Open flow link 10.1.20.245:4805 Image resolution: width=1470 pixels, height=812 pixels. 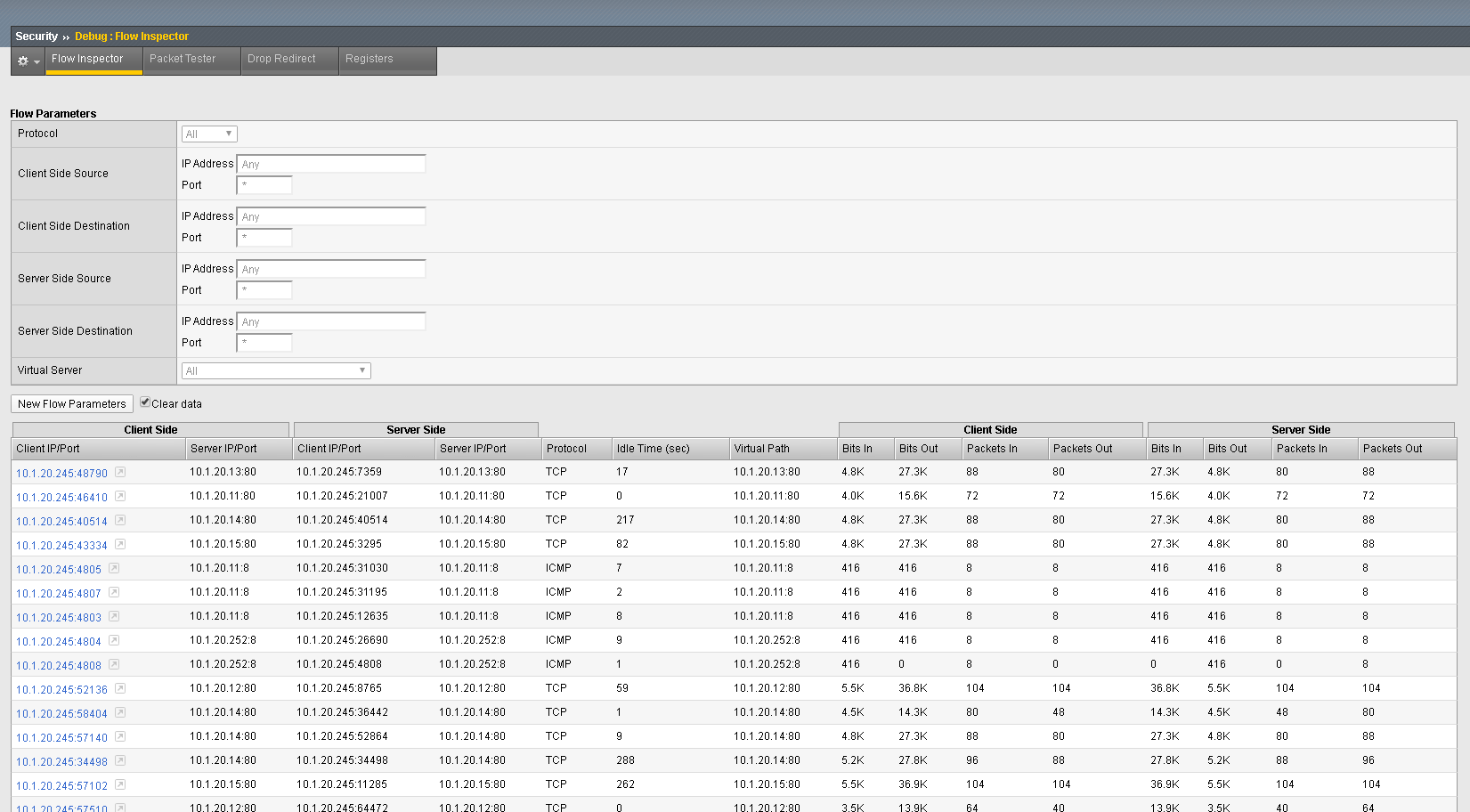59,570
